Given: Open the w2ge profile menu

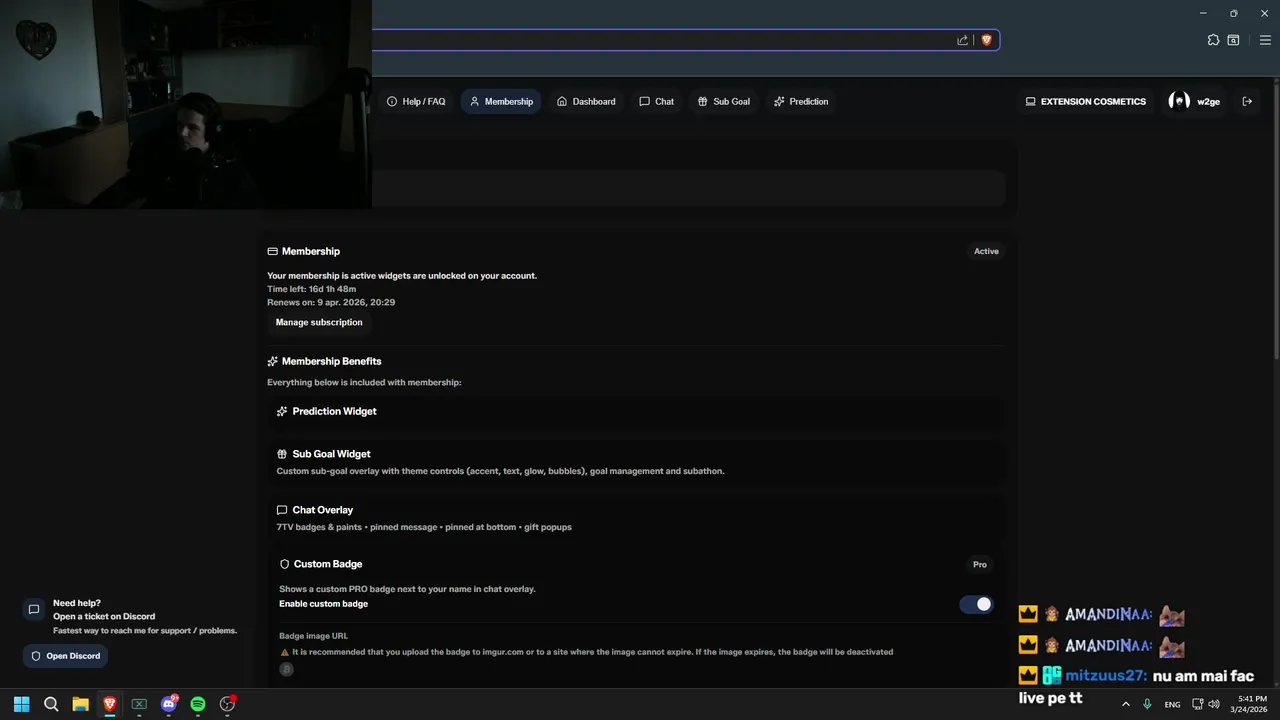Looking at the screenshot, I should click(1195, 101).
